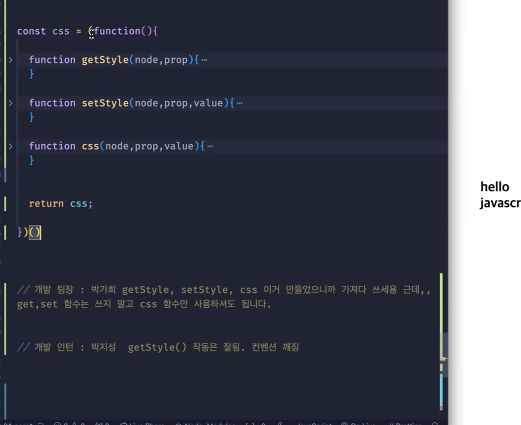Image resolution: width=521 pixels, height=425 pixels.
Task: Expand the folded getStyle function chevron
Action: click(x=11, y=60)
